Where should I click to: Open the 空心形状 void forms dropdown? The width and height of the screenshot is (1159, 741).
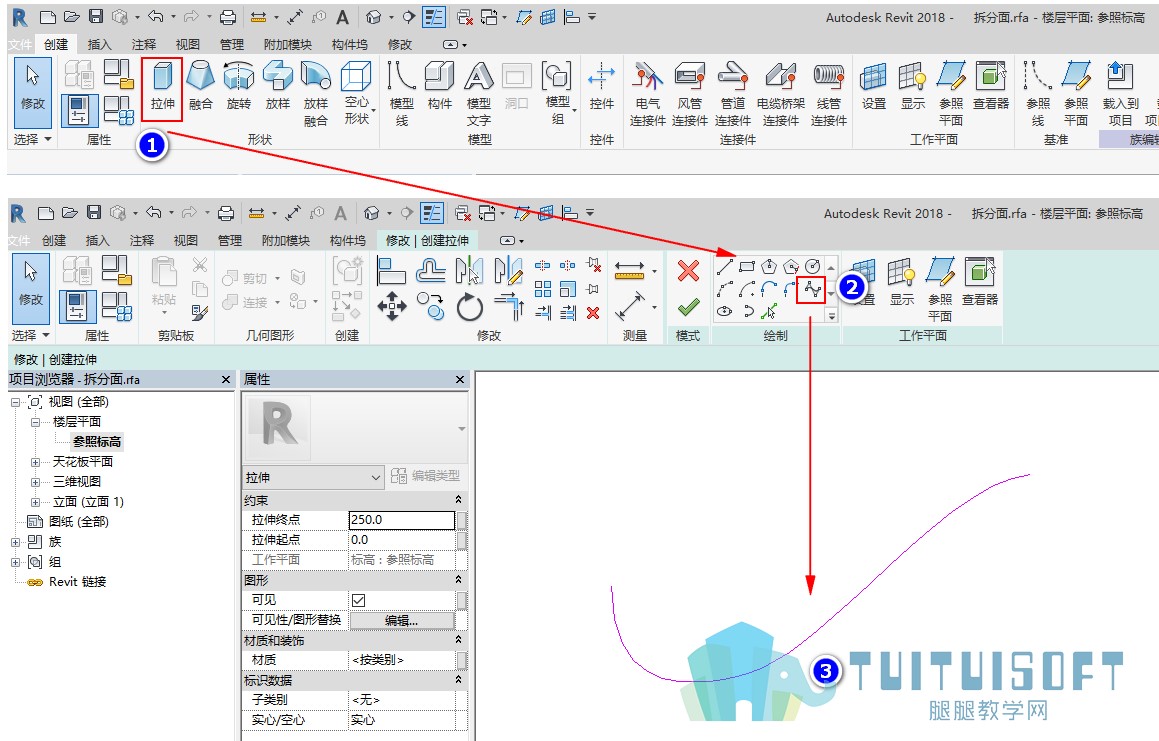[356, 94]
